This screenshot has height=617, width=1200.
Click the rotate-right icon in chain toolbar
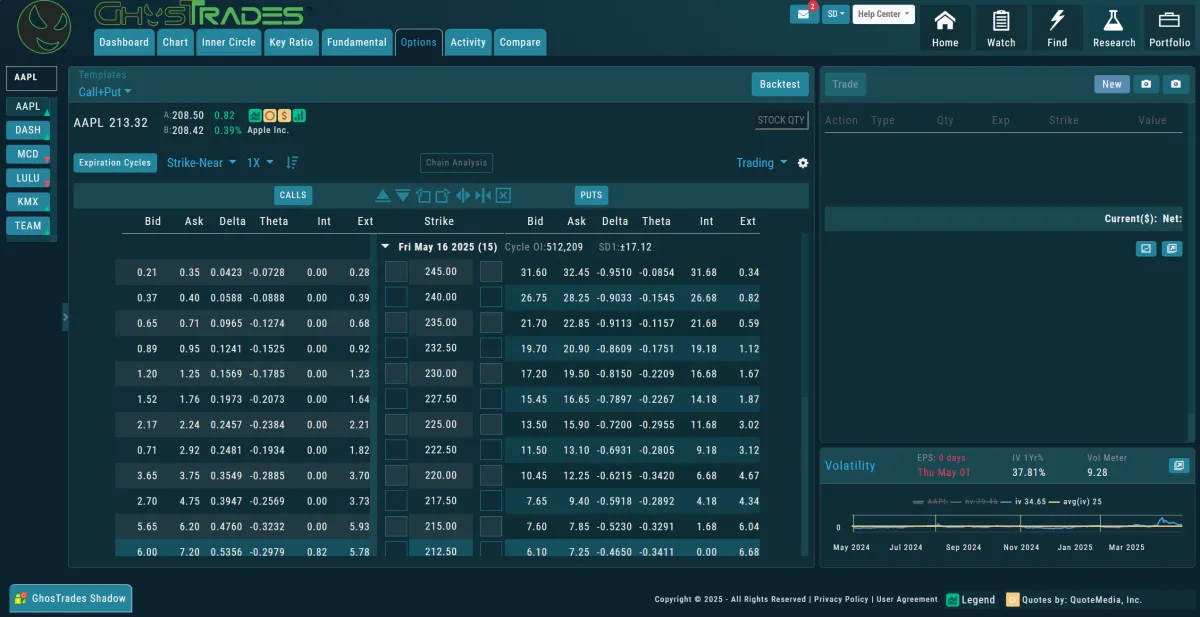tap(442, 195)
